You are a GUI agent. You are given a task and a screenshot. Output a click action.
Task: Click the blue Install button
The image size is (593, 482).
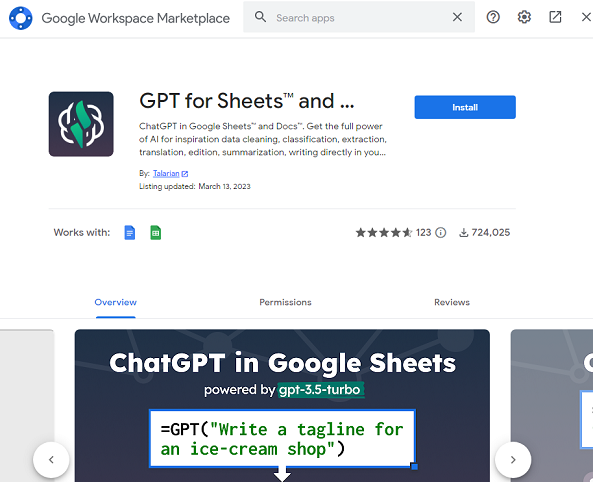click(465, 107)
